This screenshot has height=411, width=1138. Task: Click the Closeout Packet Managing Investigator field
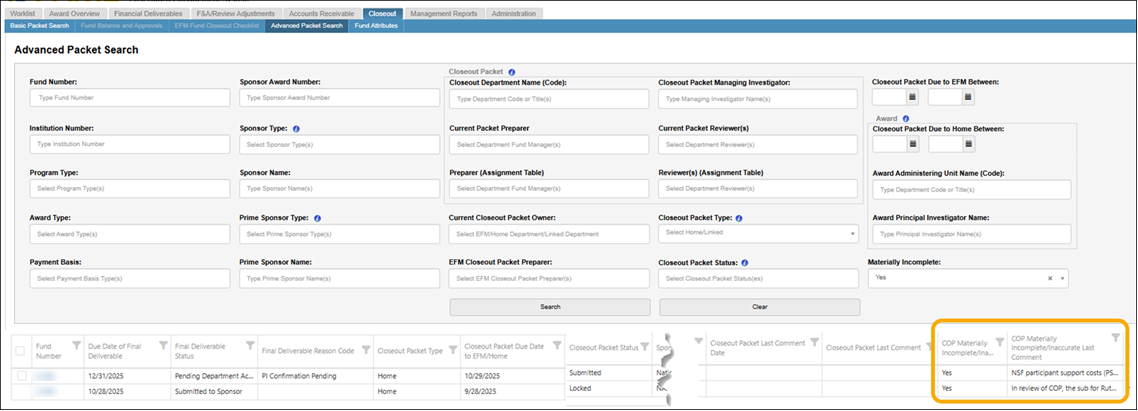pyautogui.click(x=758, y=99)
